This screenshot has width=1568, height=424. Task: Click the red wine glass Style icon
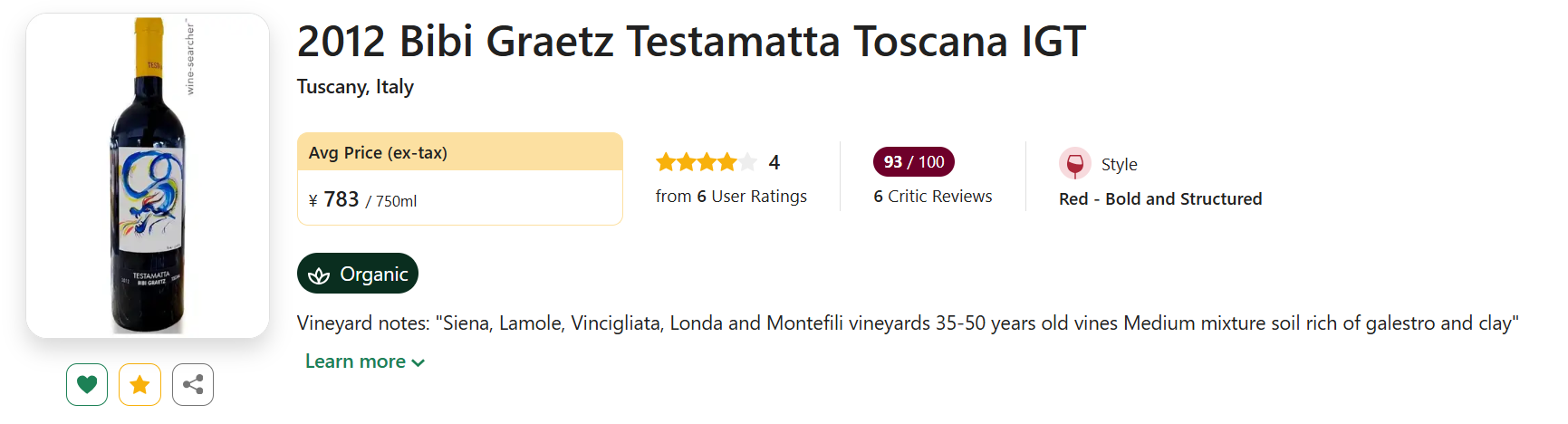(1074, 164)
